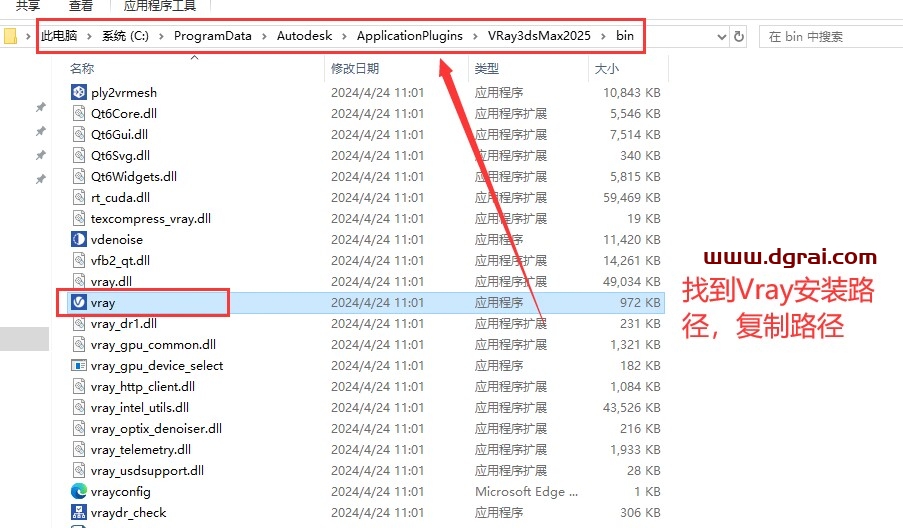The width and height of the screenshot is (903, 528).
Task: Click the Qt6Svg.dll file icon
Action: point(79,155)
